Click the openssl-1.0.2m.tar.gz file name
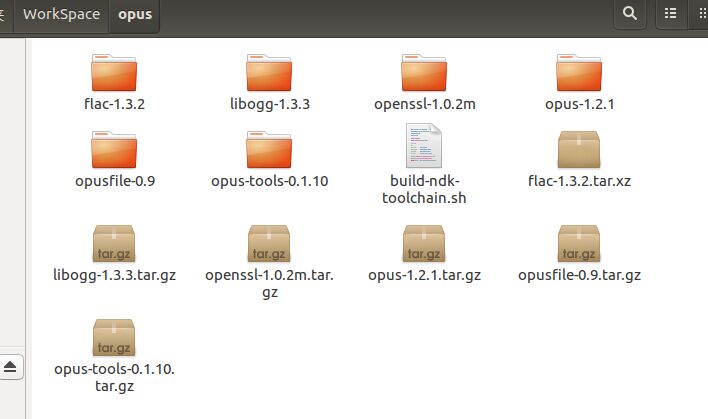This screenshot has height=419, width=708. (270, 284)
